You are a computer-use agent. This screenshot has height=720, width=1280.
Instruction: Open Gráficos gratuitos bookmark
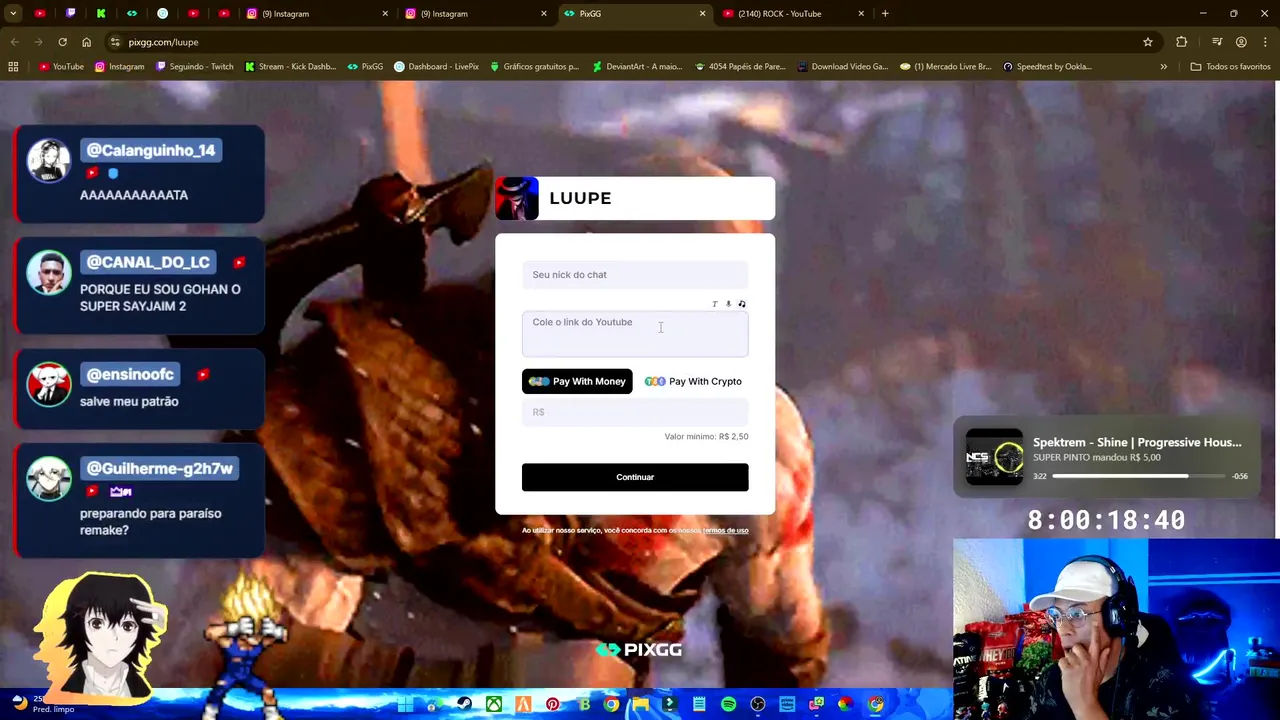(534, 67)
